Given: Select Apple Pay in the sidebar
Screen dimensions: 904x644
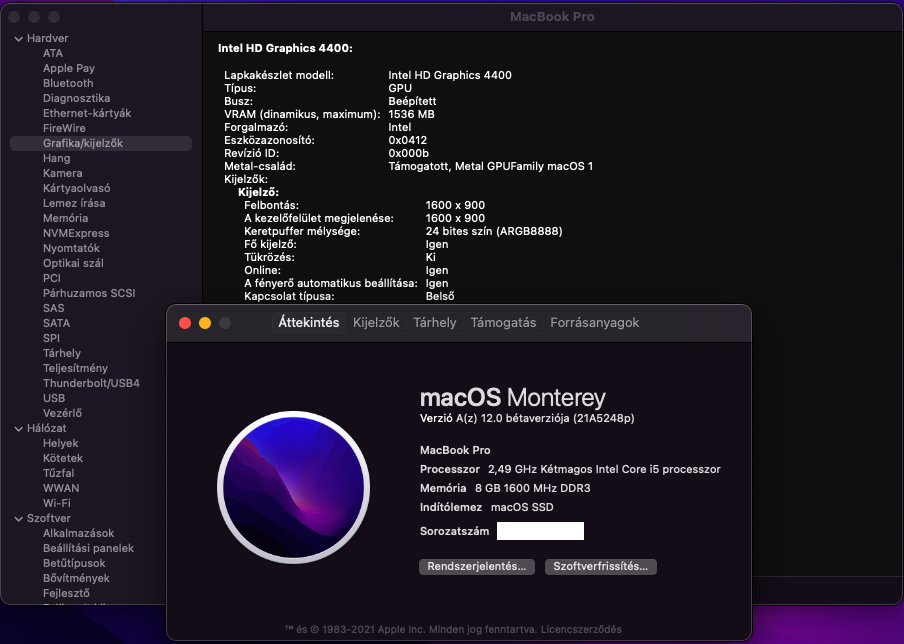Looking at the screenshot, I should pyautogui.click(x=69, y=68).
